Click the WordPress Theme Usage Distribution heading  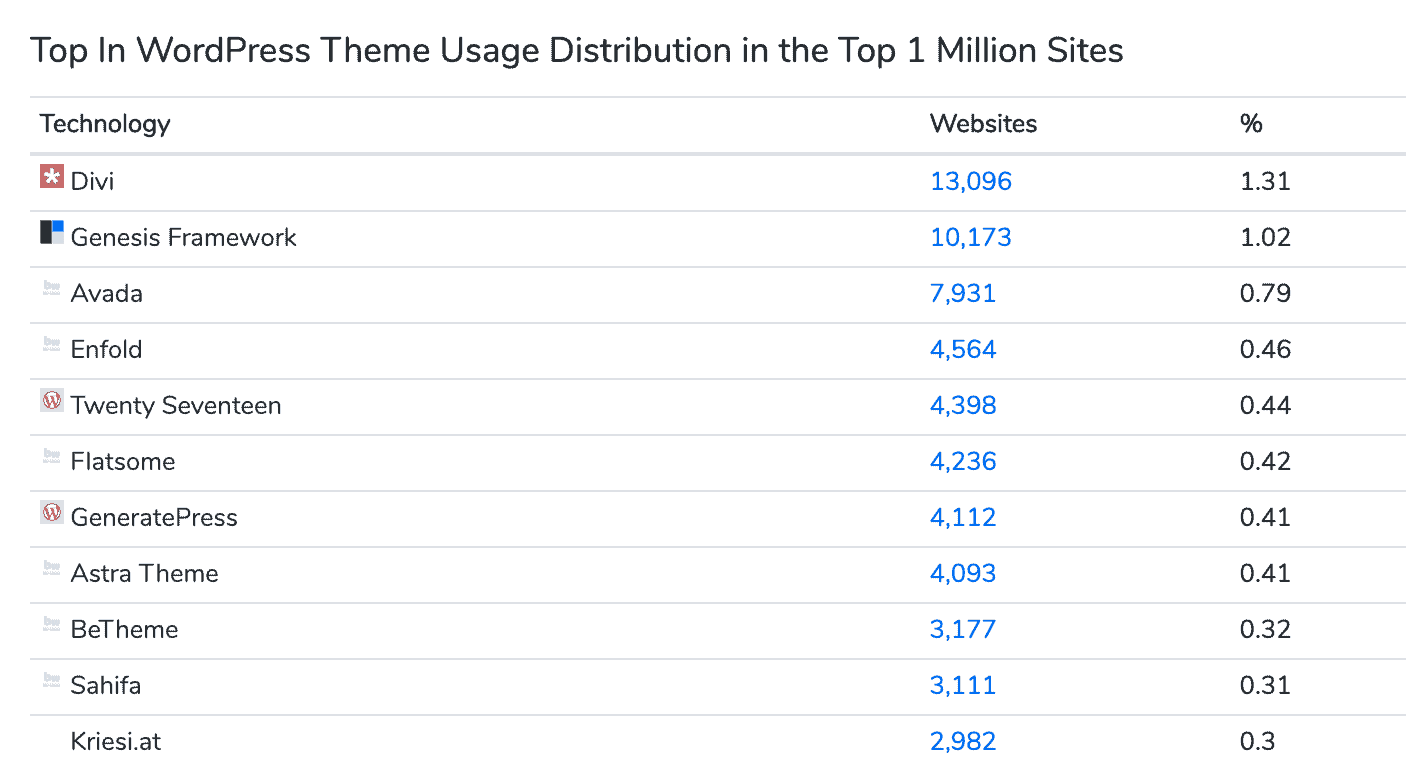point(578,50)
